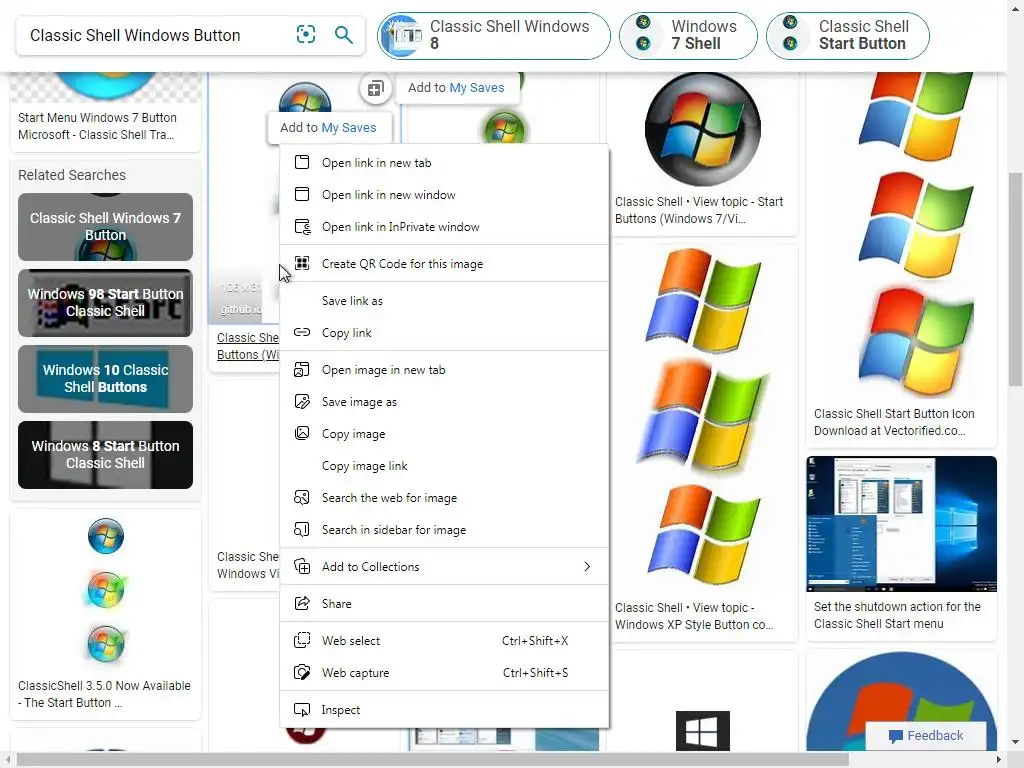
Task: Open Windows 10 Classic Shell Buttons search
Action: 105,379
